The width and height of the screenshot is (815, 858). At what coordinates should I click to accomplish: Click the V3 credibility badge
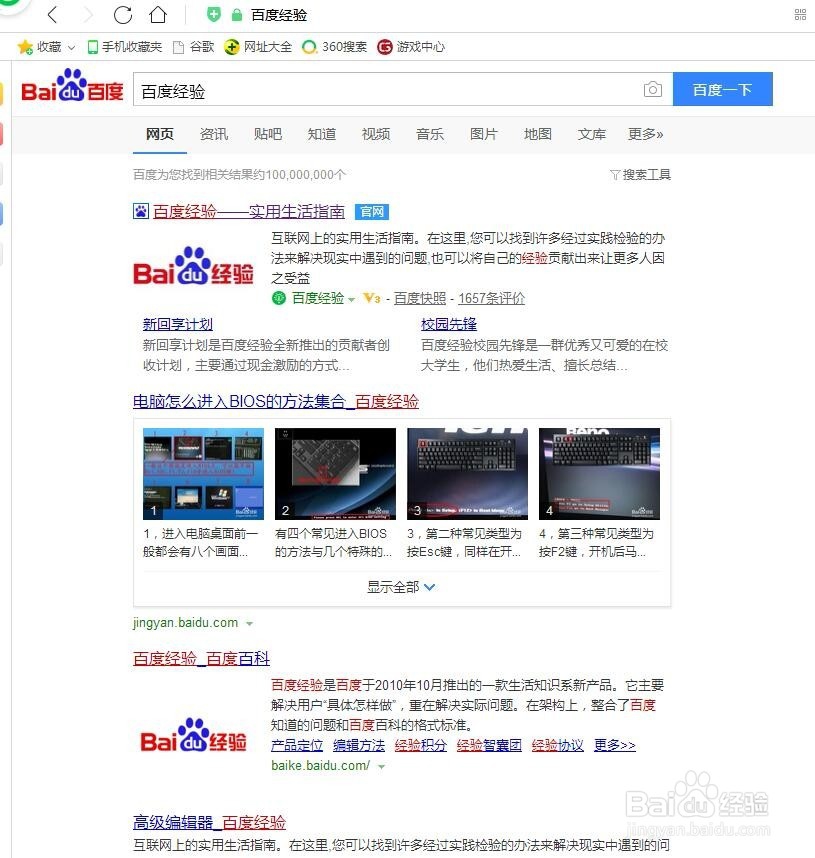[372, 298]
